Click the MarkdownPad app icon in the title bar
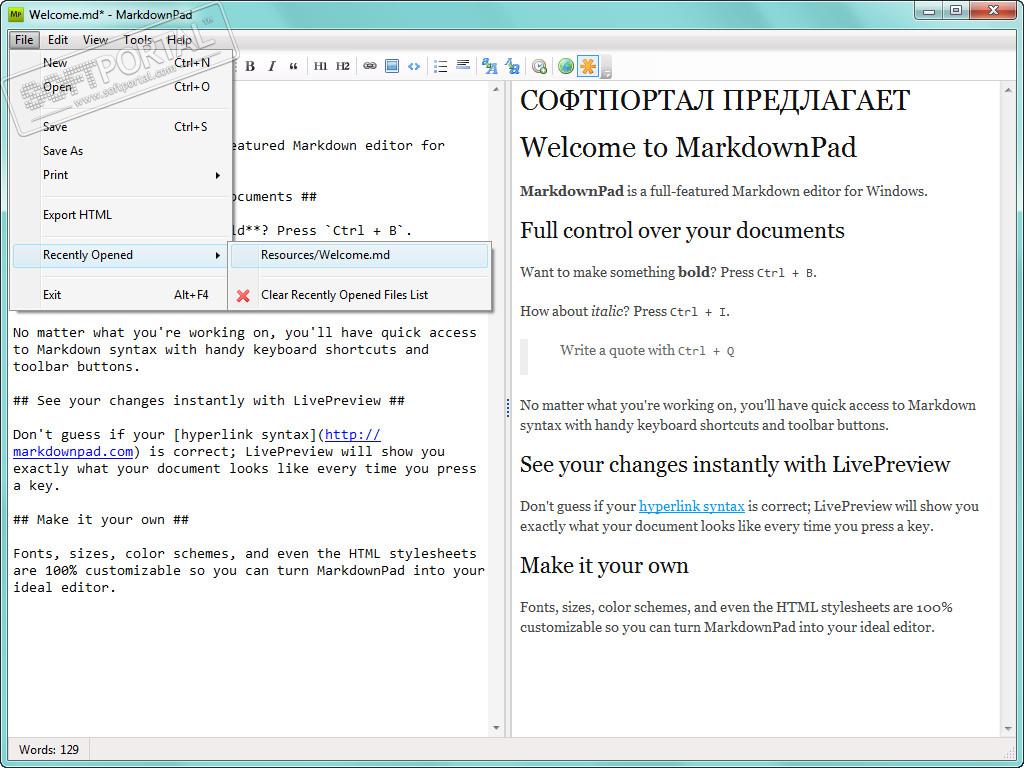This screenshot has height=768, width=1024. point(16,14)
